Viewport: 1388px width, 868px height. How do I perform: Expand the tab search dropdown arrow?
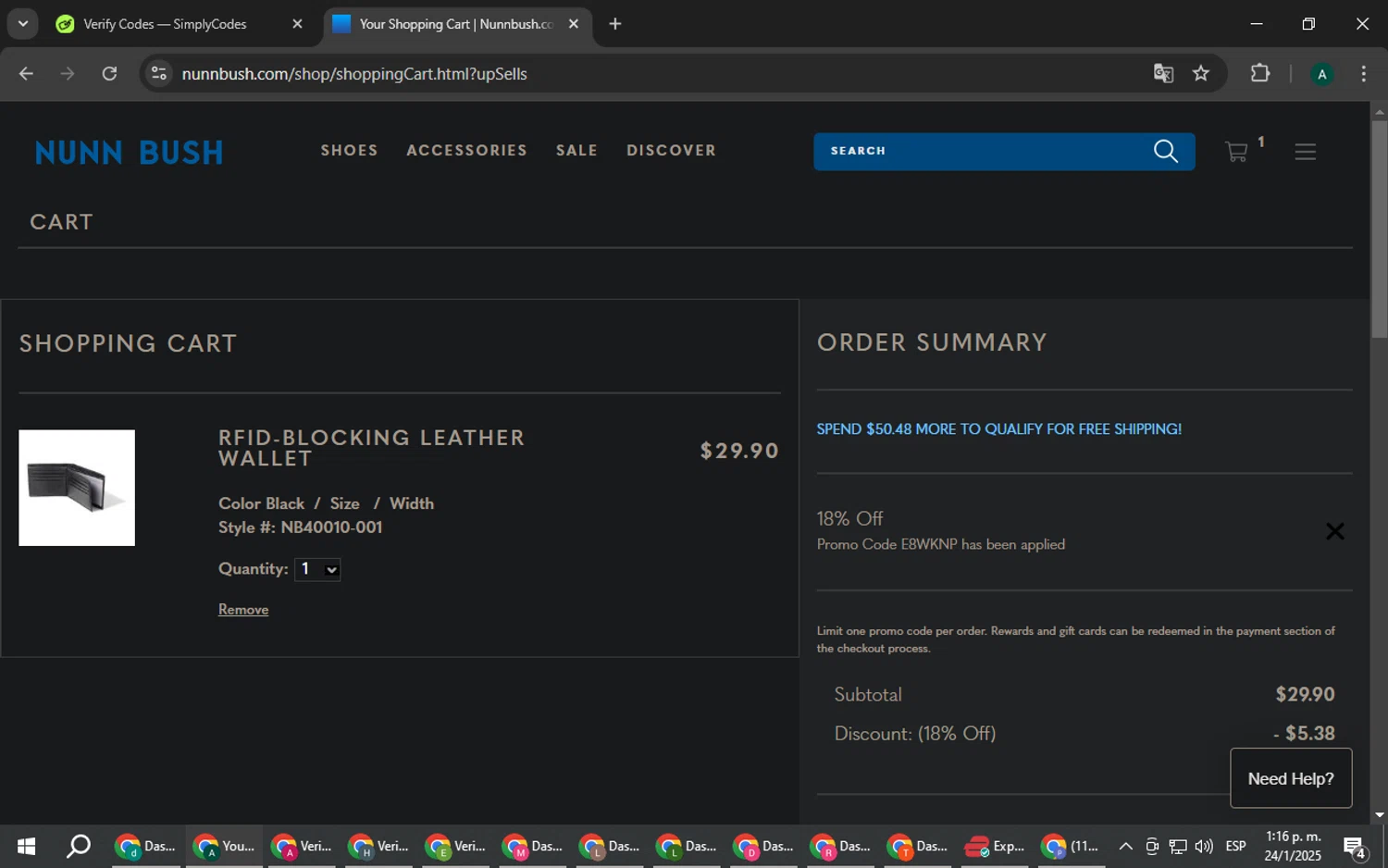23,24
